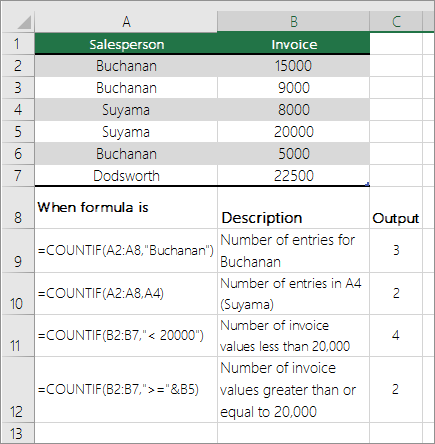Select the =COUNTIF(B2:B7,"< 20000") formula cell
The image size is (435, 444).
pos(126,336)
